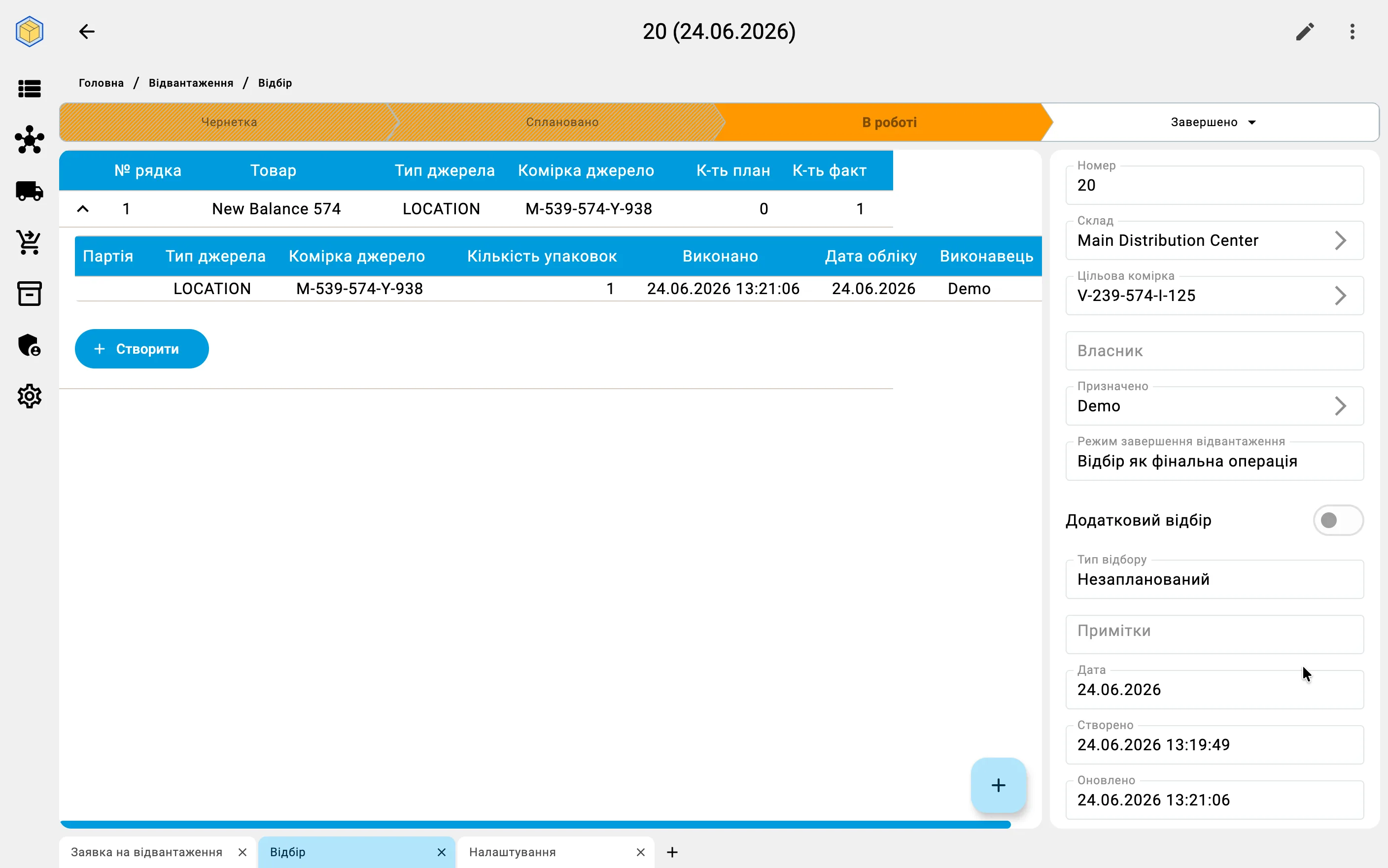Click the blue horizontal scrollbar
This screenshot has width=1388, height=868.
535,824
